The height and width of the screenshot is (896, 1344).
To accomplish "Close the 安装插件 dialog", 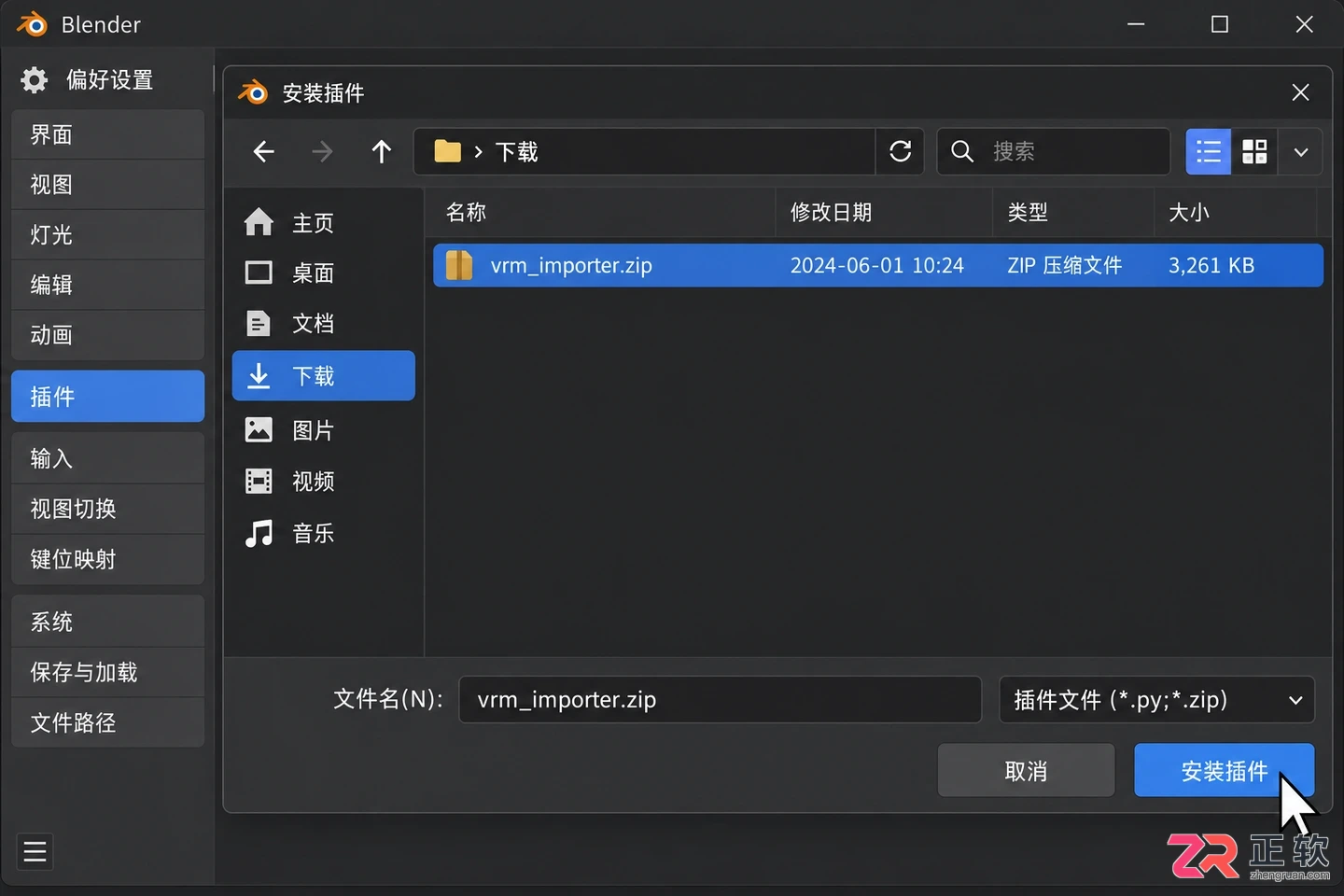I will coord(1300,92).
